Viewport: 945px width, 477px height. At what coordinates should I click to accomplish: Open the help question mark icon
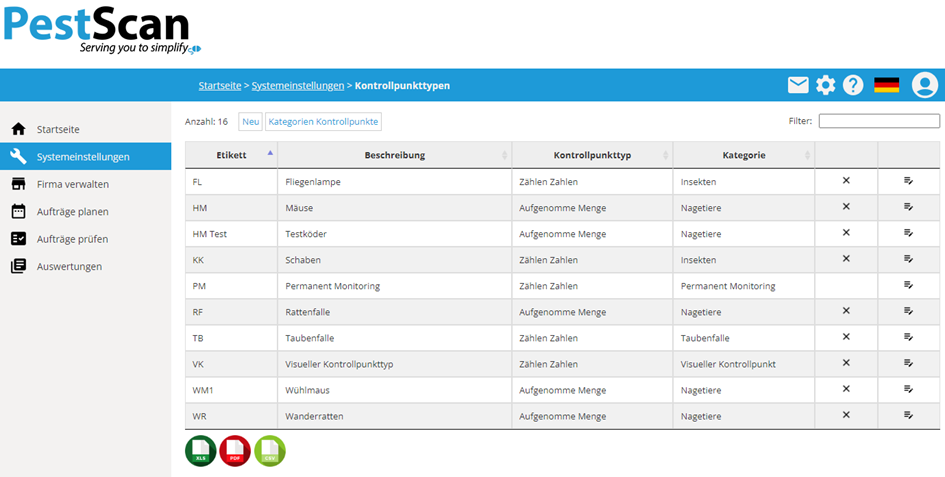click(853, 86)
